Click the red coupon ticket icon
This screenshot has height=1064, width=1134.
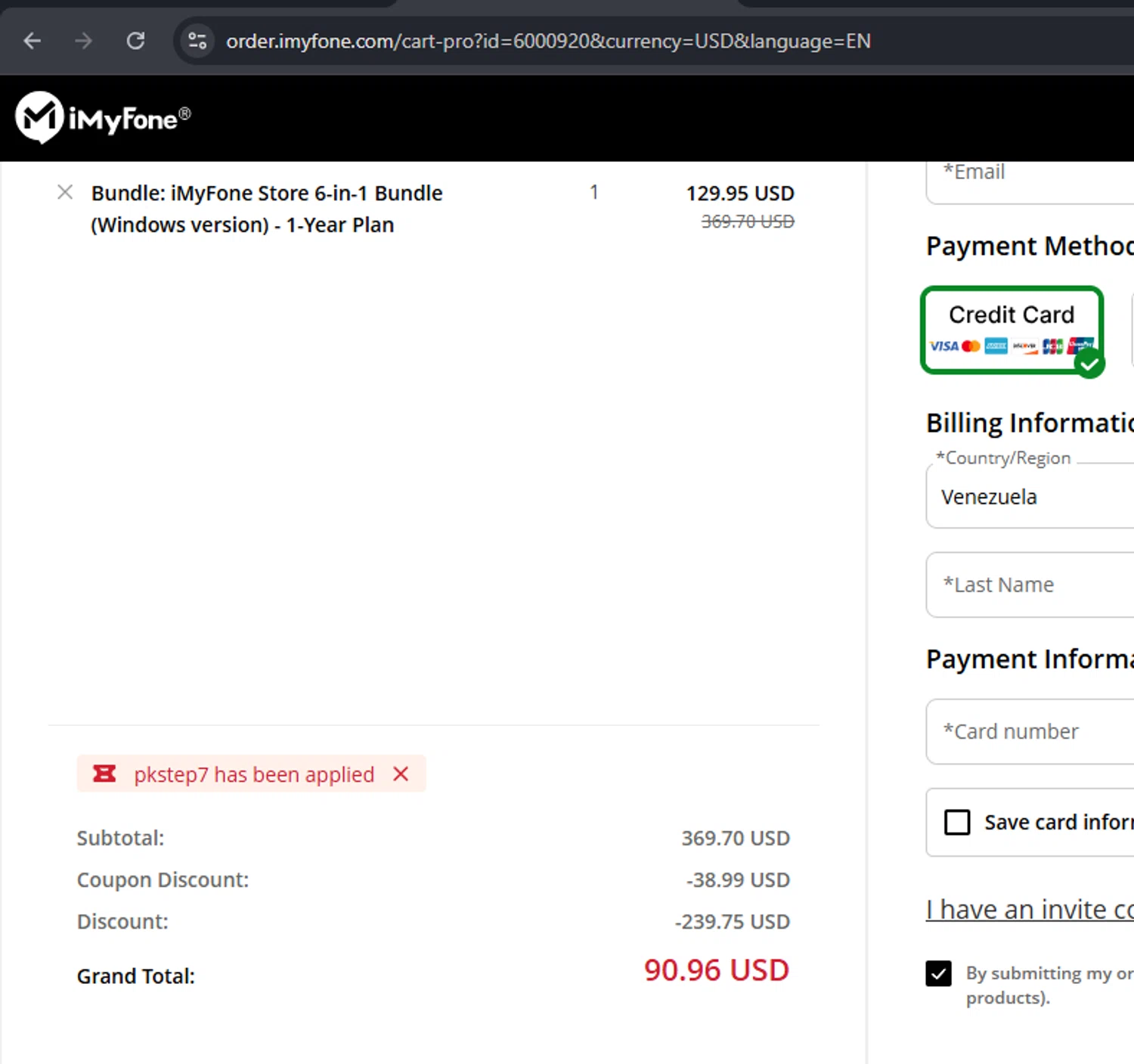click(104, 774)
